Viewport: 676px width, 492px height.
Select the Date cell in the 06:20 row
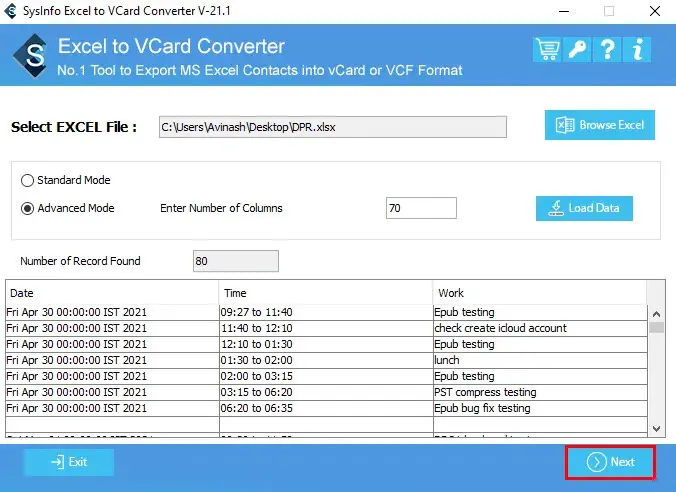click(112, 408)
